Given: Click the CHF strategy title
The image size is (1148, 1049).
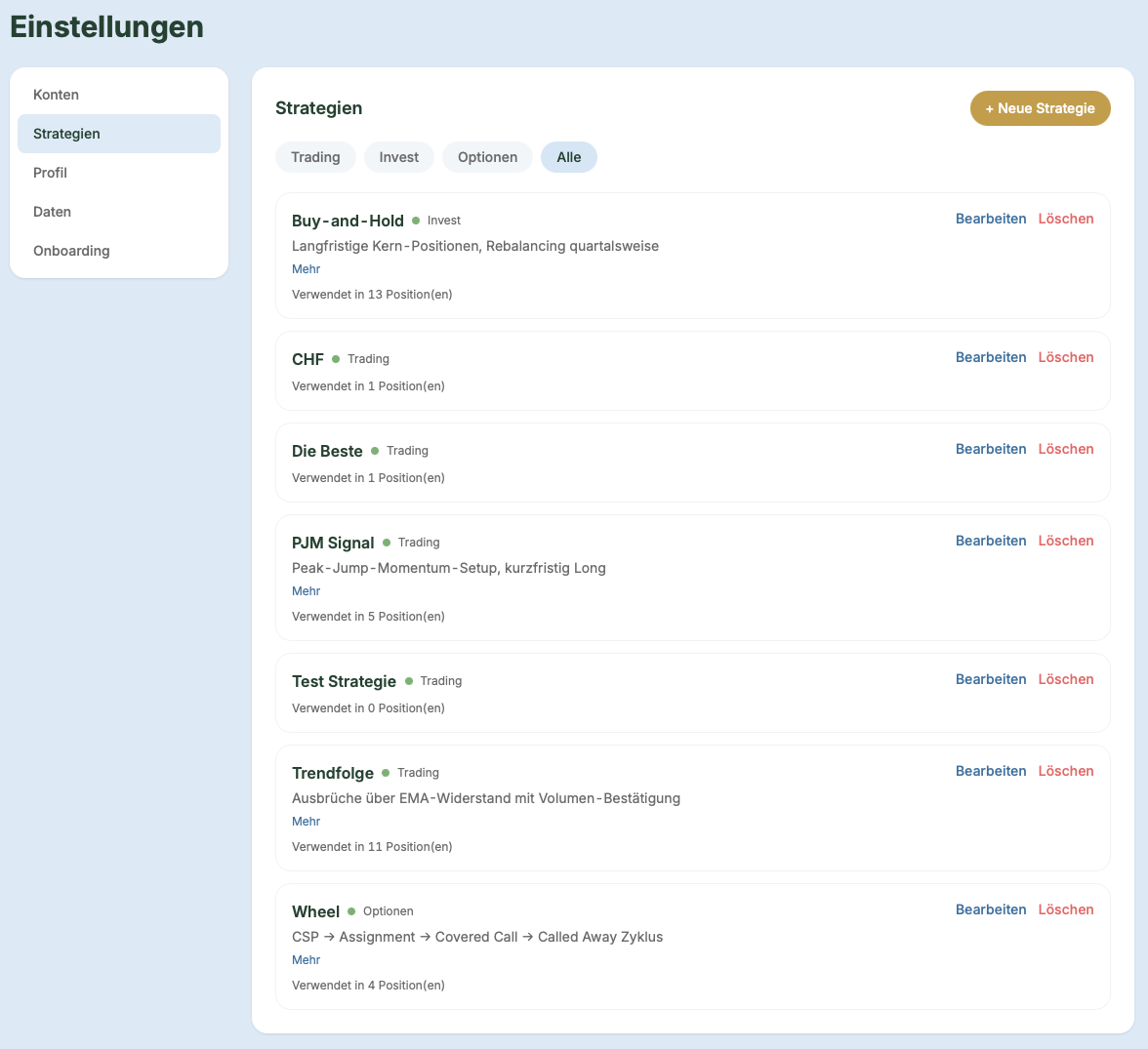Looking at the screenshot, I should point(307,359).
